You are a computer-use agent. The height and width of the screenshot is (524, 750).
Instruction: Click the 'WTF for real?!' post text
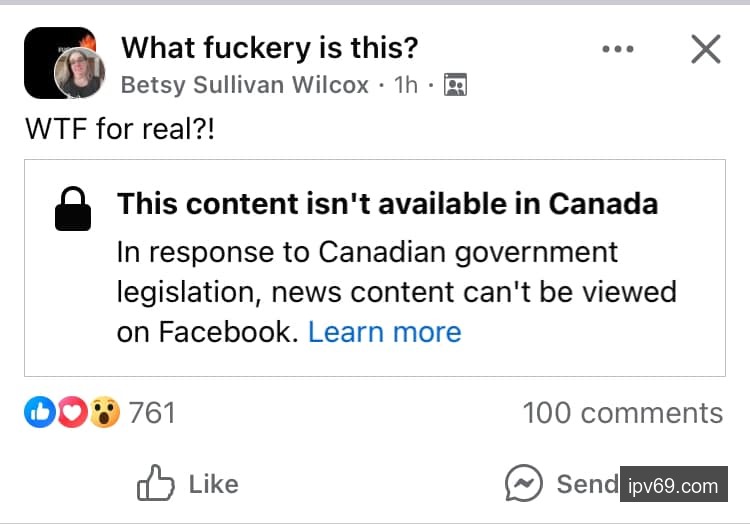coord(119,131)
